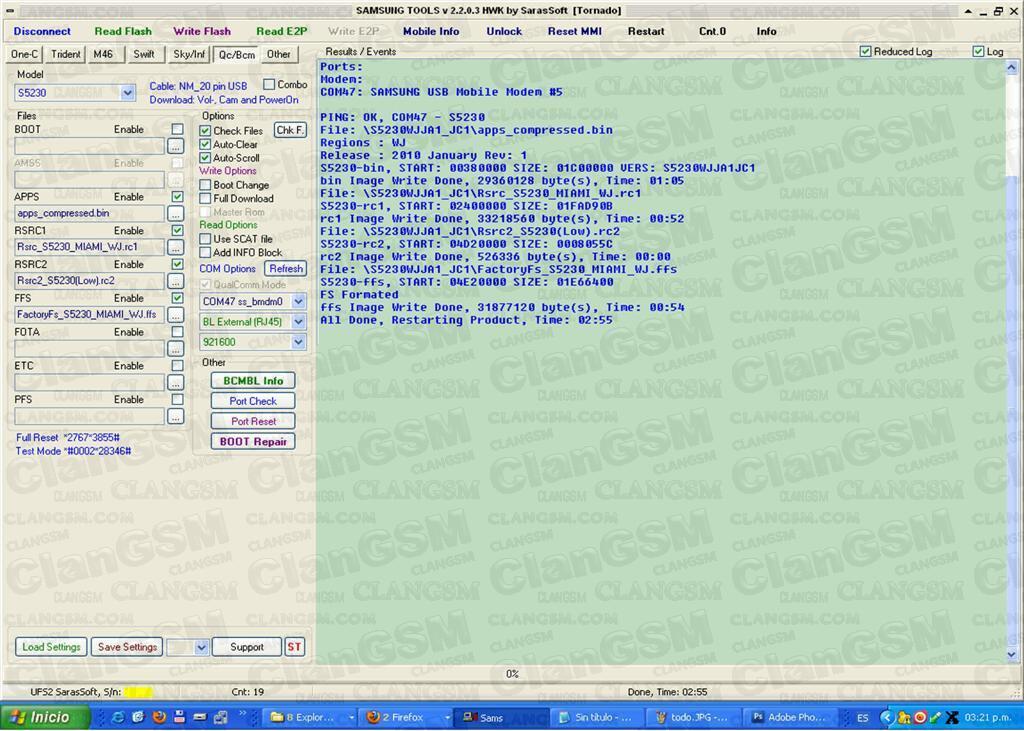Click Refresh COM ports button
The height and width of the screenshot is (731, 1024).
click(x=285, y=268)
